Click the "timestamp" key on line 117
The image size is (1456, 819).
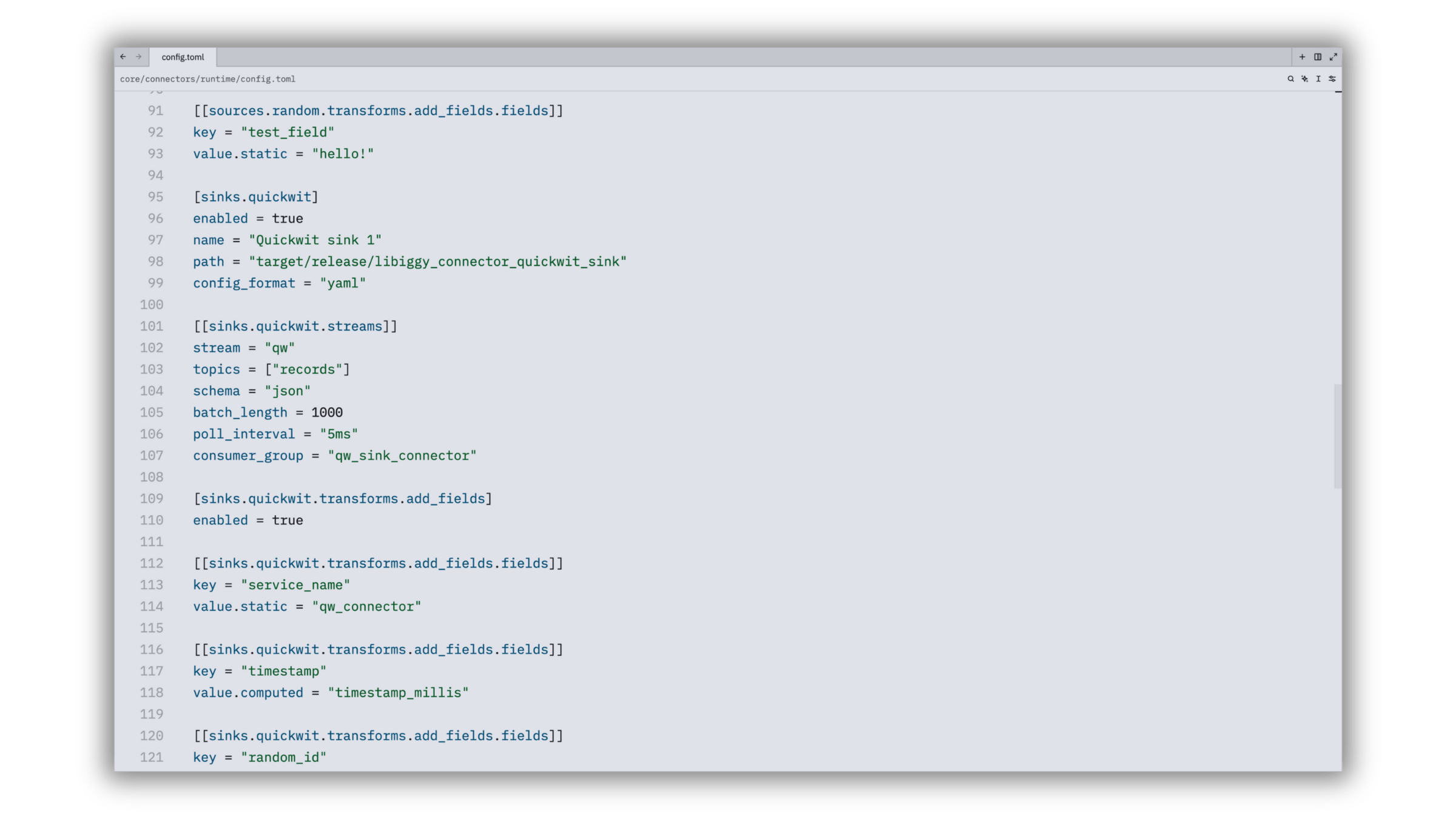pyautogui.click(x=283, y=671)
